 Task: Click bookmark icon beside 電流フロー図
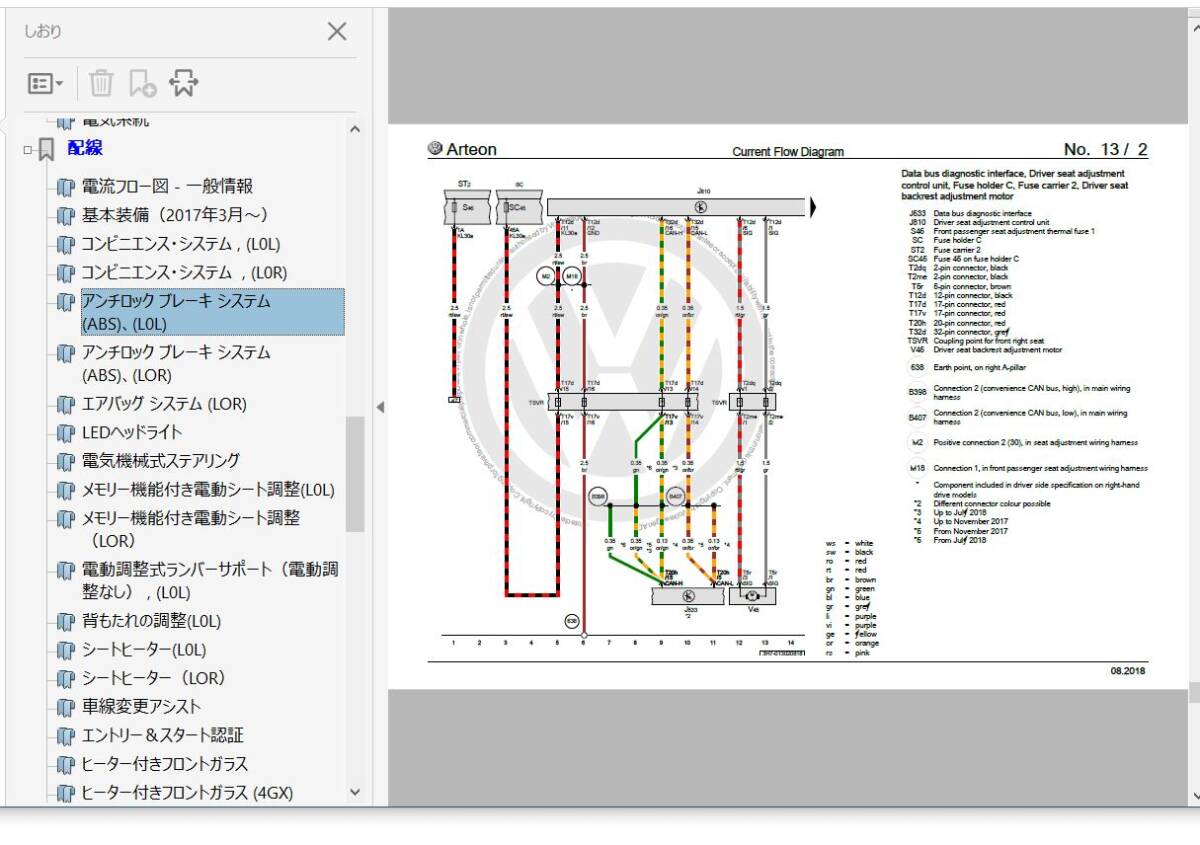[x=66, y=186]
